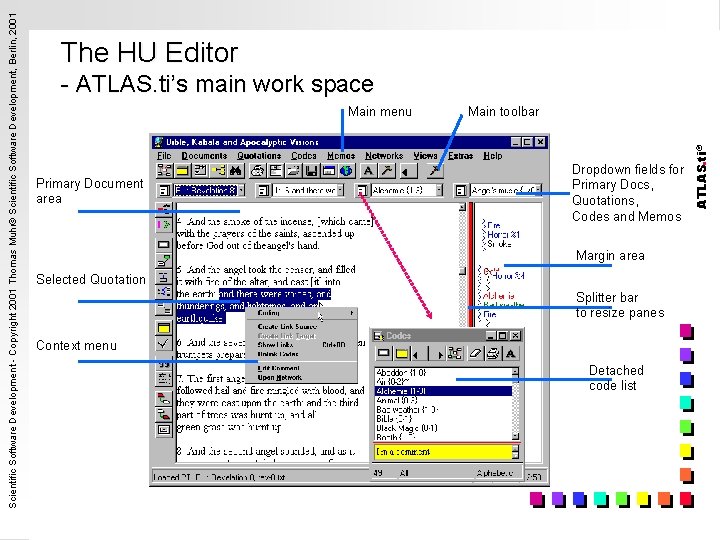Click the red splitter bar beside margin
The image size is (720, 540).
point(471,264)
